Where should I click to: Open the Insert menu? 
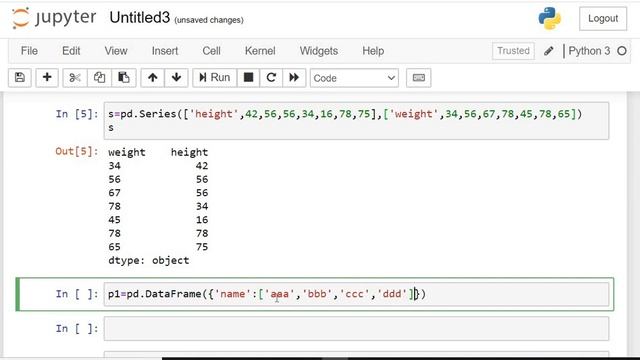coord(165,51)
